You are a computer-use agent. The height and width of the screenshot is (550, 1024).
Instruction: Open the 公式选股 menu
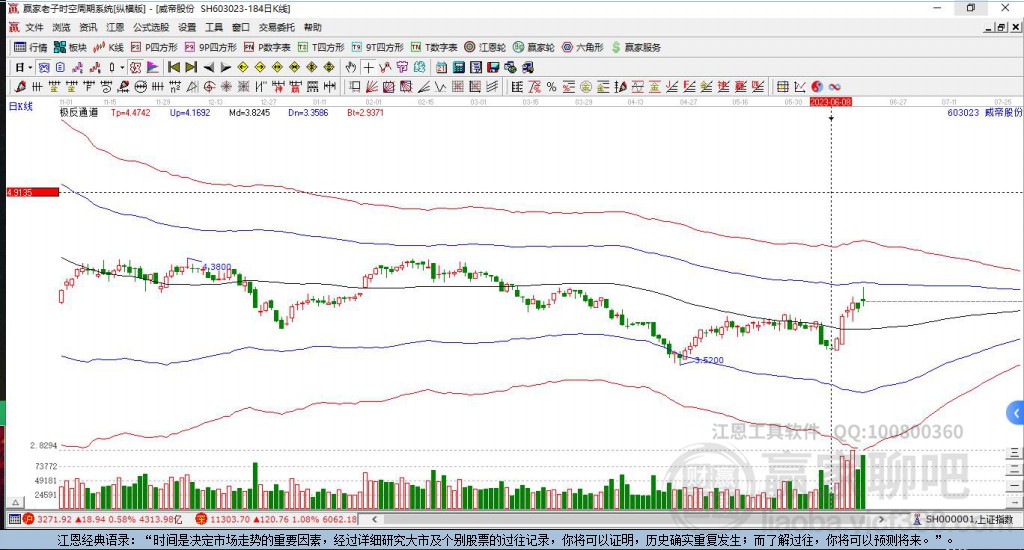[x=151, y=27]
